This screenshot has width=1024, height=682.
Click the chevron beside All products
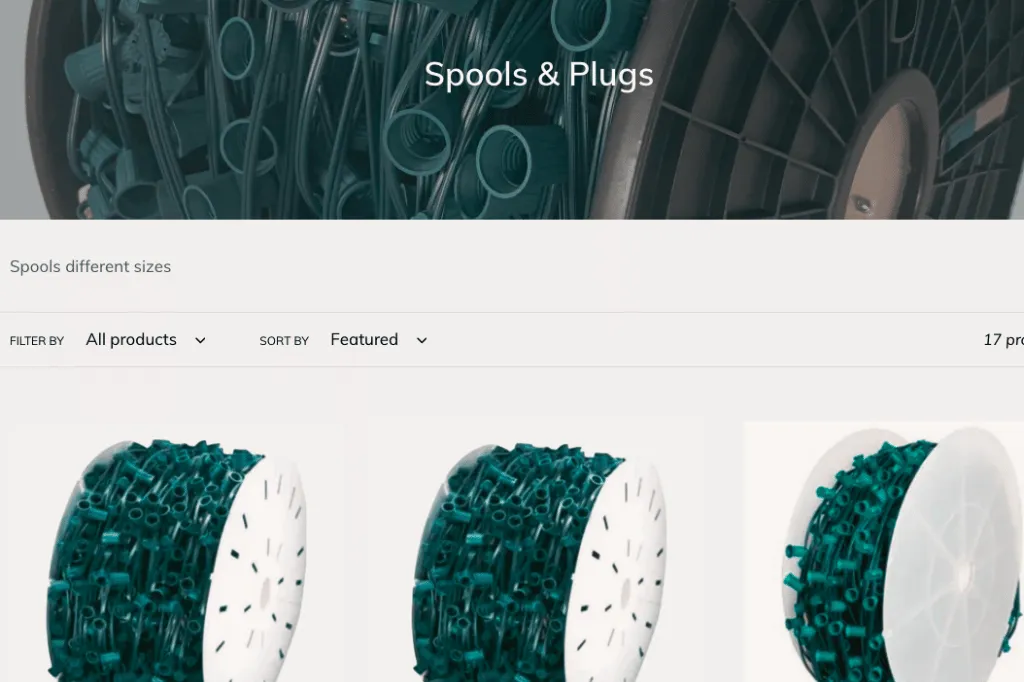tap(200, 340)
